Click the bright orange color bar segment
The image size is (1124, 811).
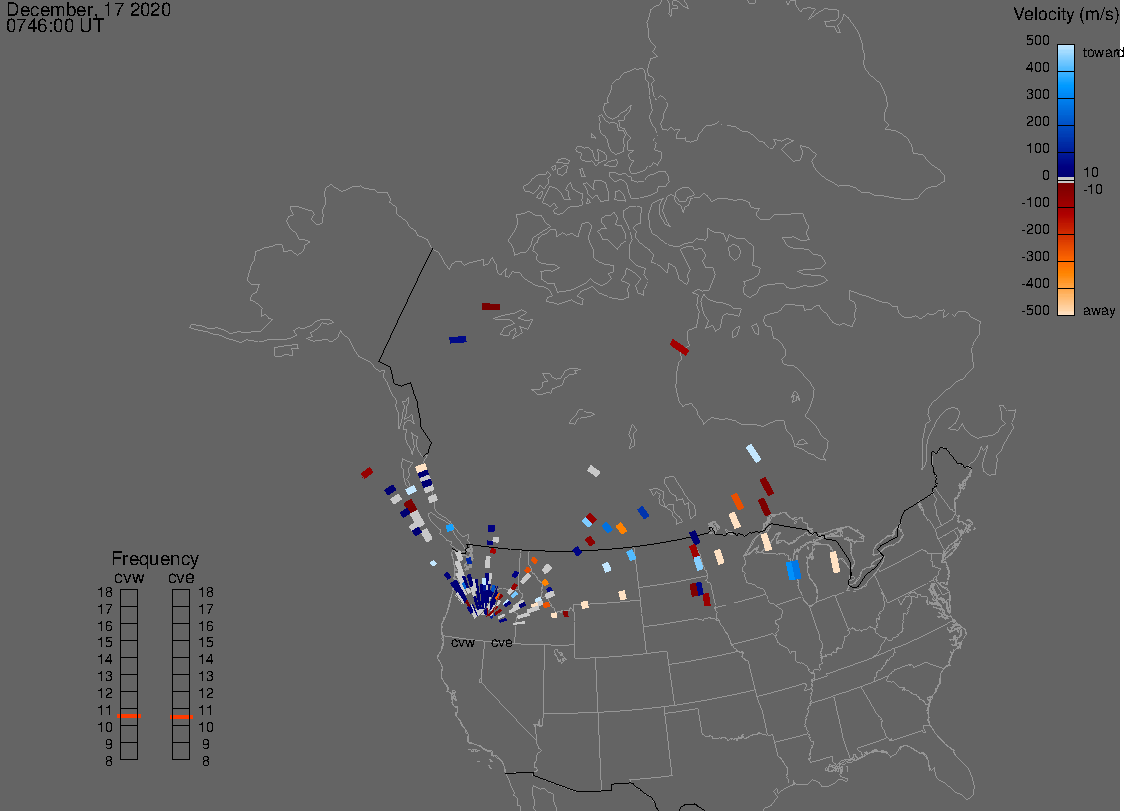(x=1066, y=275)
